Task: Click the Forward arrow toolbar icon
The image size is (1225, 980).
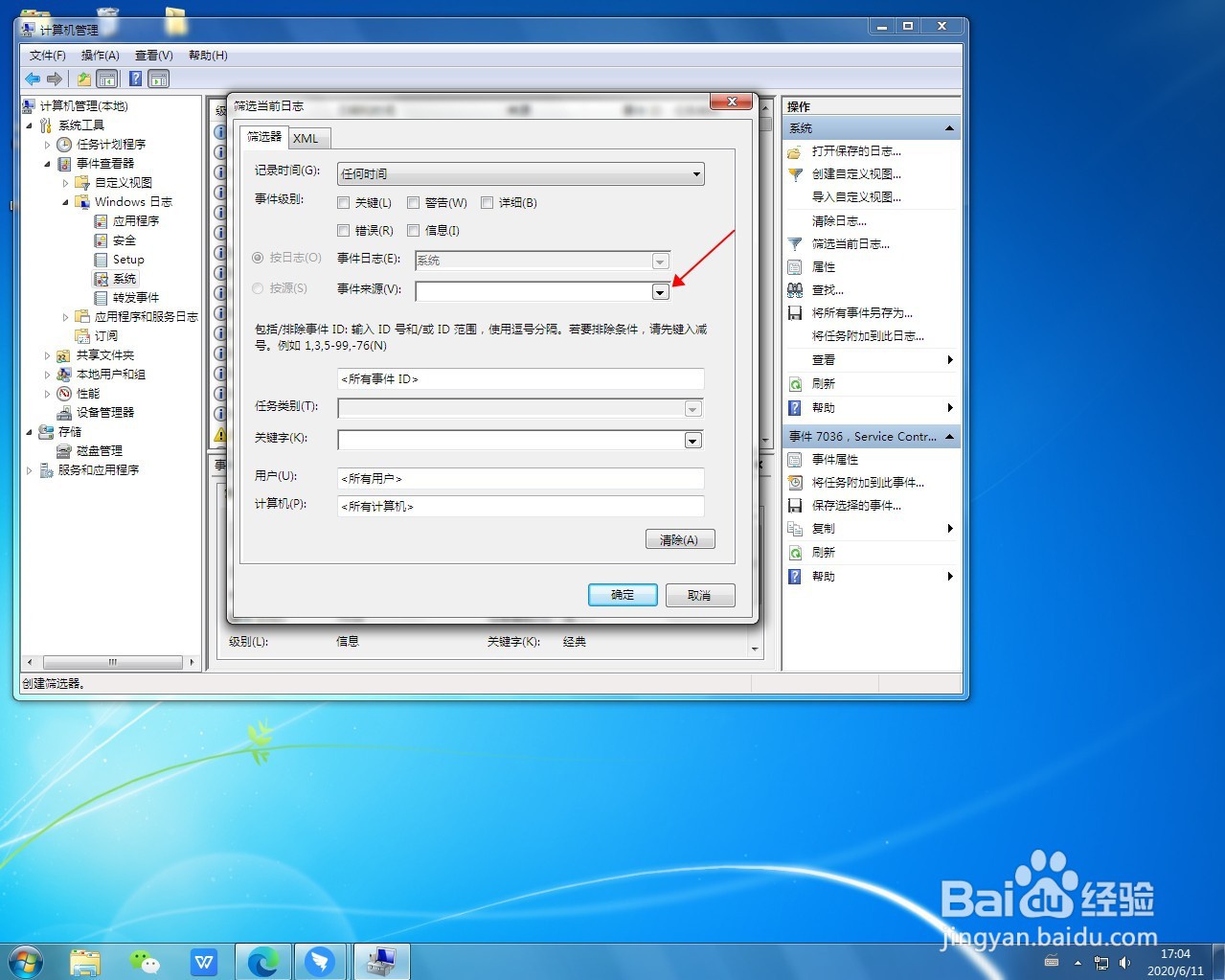Action: click(x=55, y=80)
